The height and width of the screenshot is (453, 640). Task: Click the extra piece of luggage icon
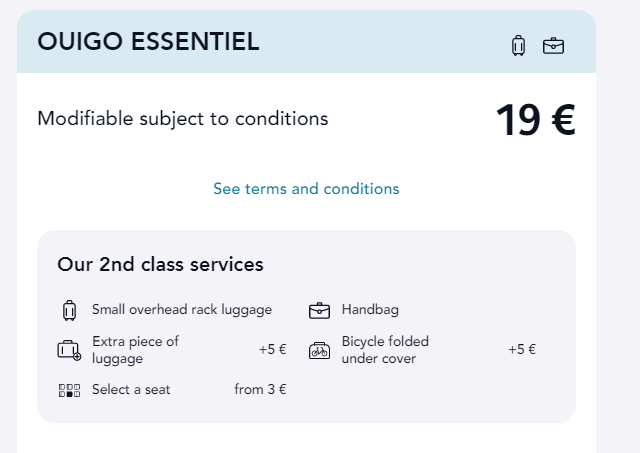pyautogui.click(x=69, y=350)
